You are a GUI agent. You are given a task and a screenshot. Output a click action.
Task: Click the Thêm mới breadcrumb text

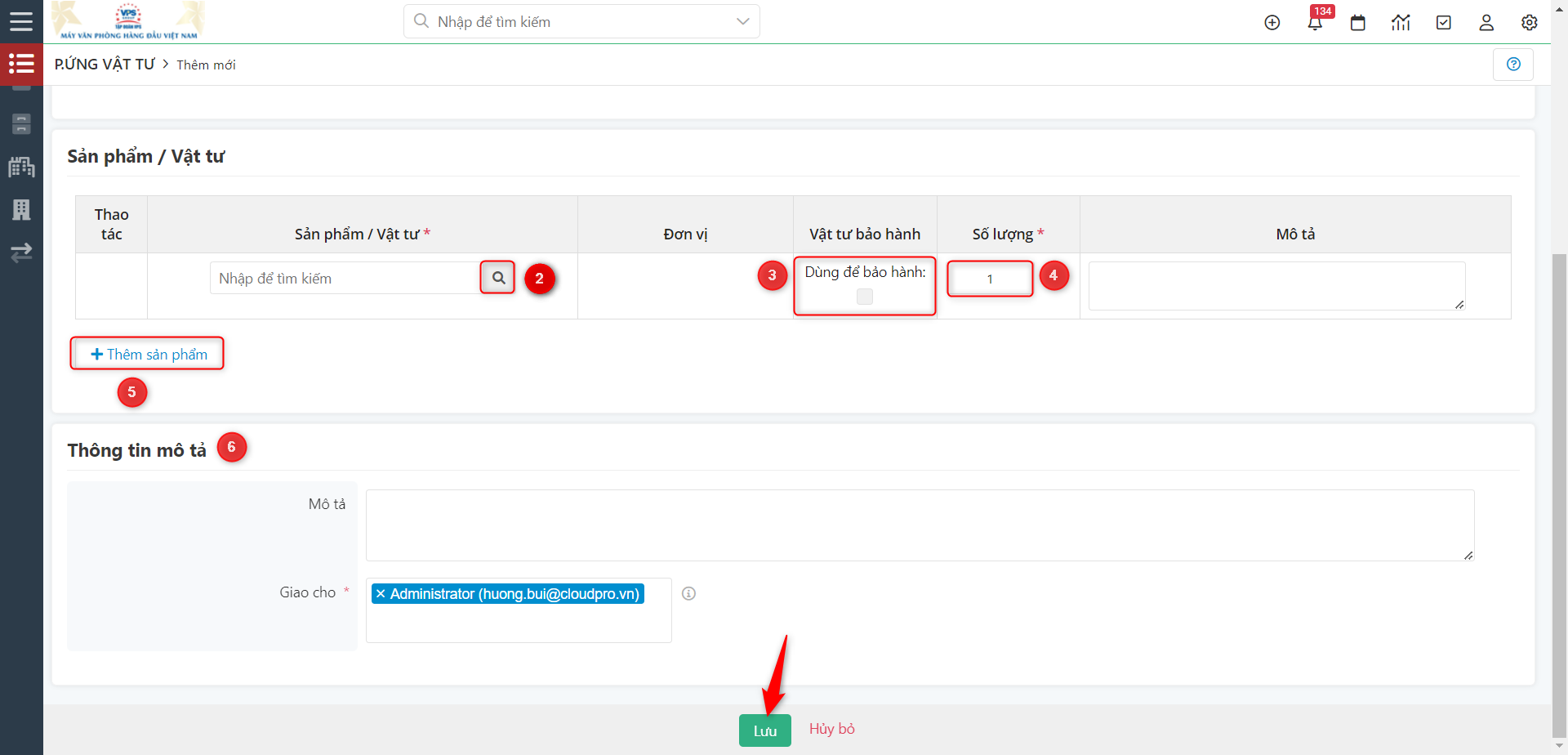click(206, 65)
